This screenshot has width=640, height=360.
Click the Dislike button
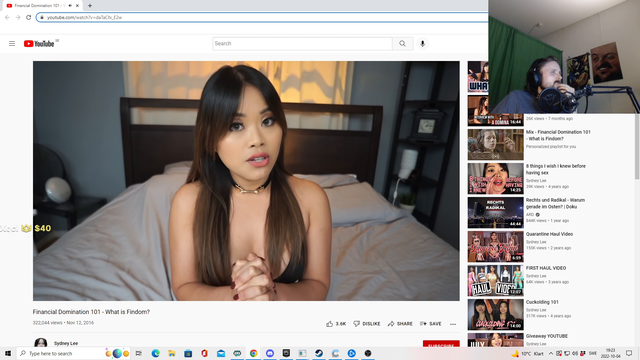[367, 324]
